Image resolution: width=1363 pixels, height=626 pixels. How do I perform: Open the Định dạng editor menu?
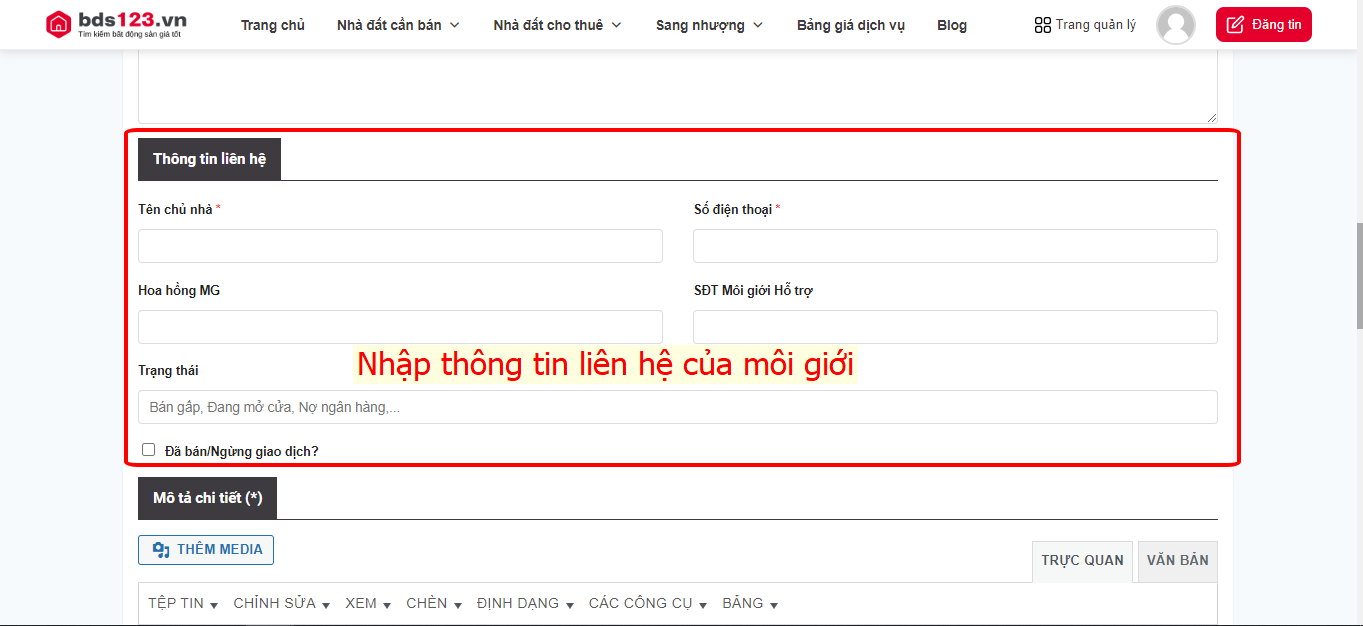(525, 604)
